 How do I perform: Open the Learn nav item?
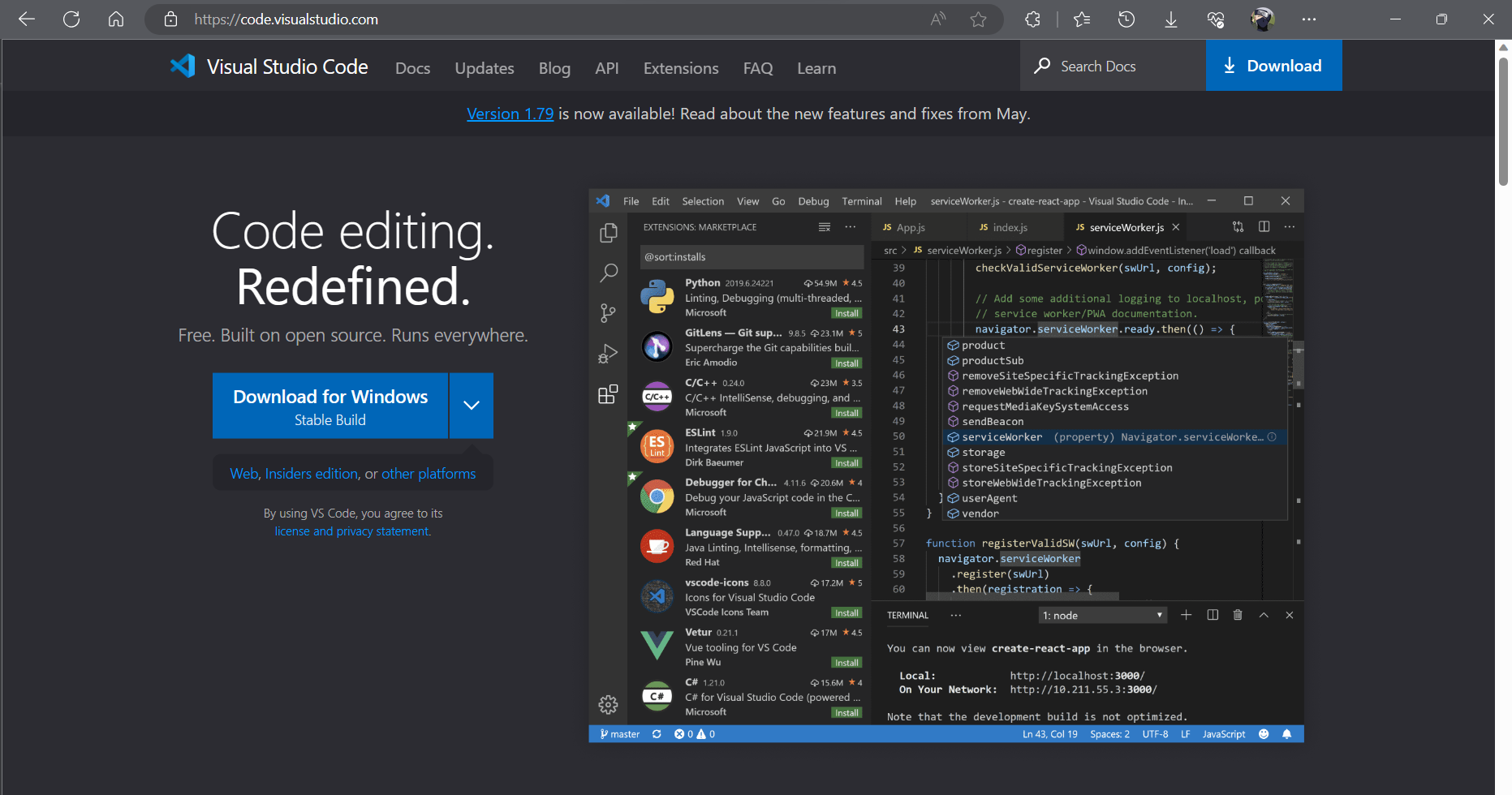(816, 68)
